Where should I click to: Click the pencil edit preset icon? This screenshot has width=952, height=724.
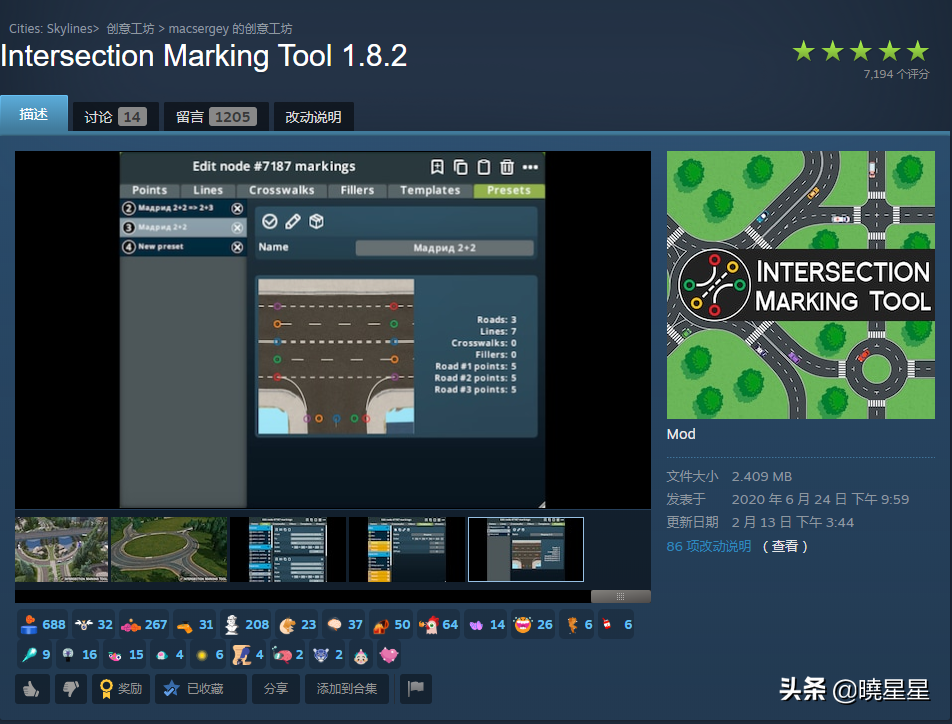coord(293,221)
